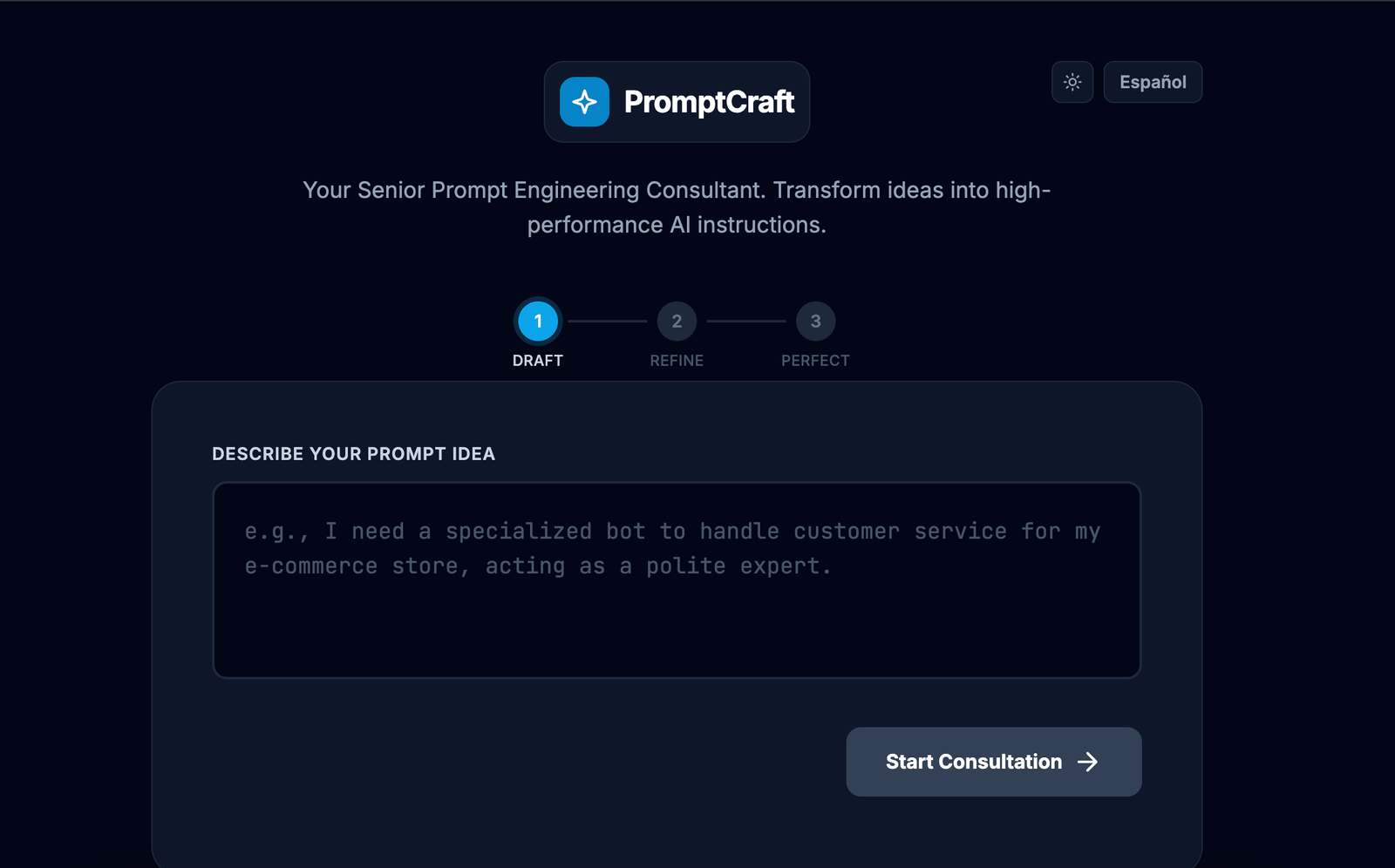Click the consultant tagline text under PromptCraft
Image resolution: width=1395 pixels, height=868 pixels.
[x=677, y=207]
